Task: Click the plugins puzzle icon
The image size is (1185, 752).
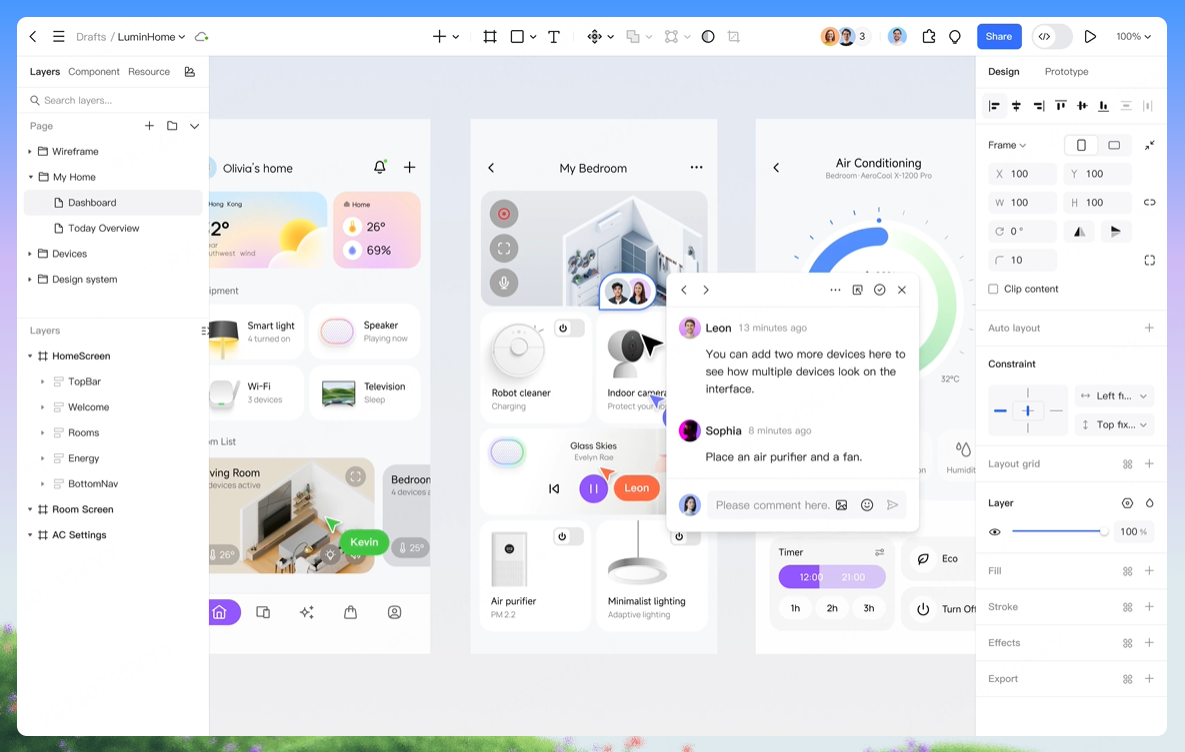Action: pos(928,36)
